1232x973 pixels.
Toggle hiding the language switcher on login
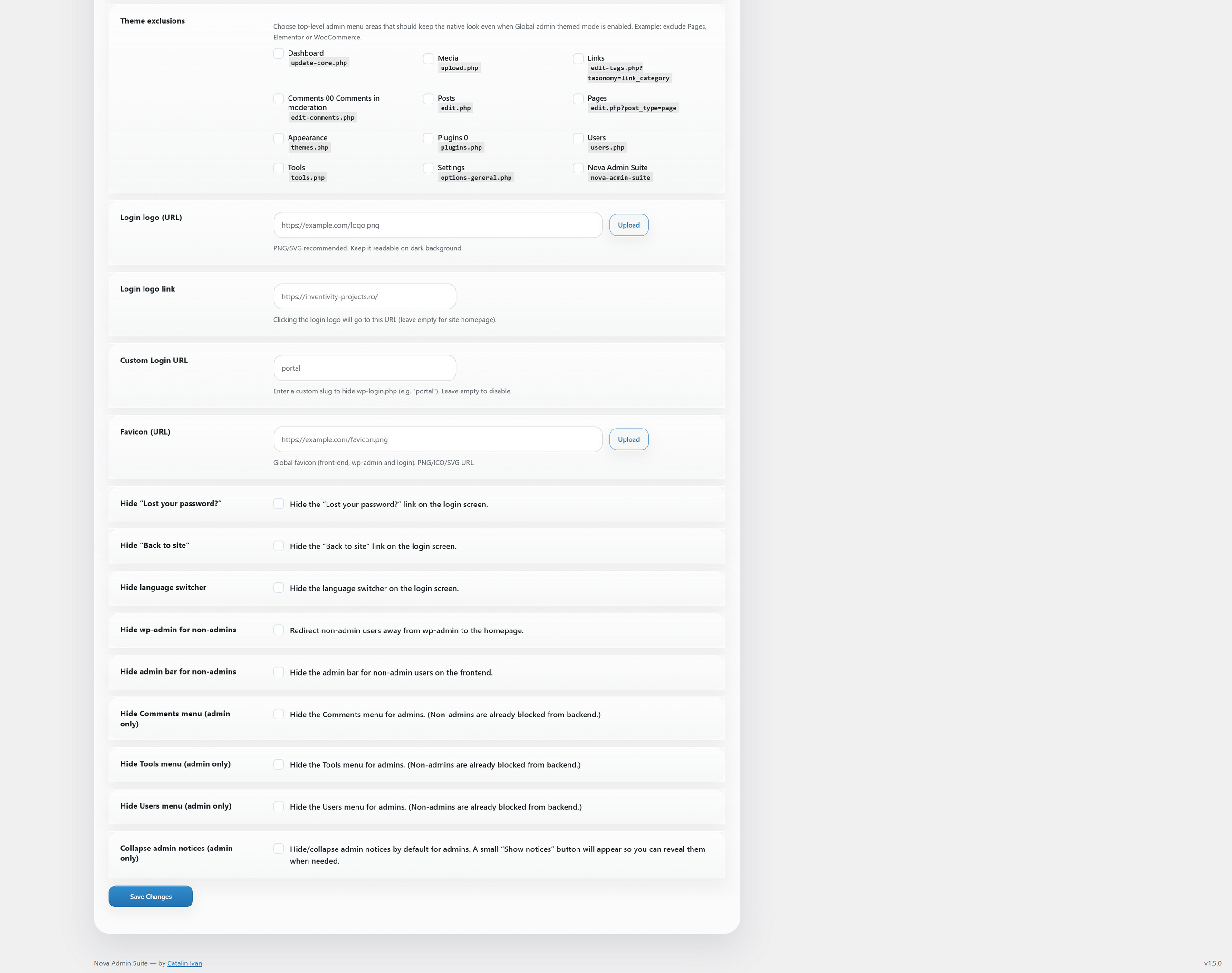(279, 587)
